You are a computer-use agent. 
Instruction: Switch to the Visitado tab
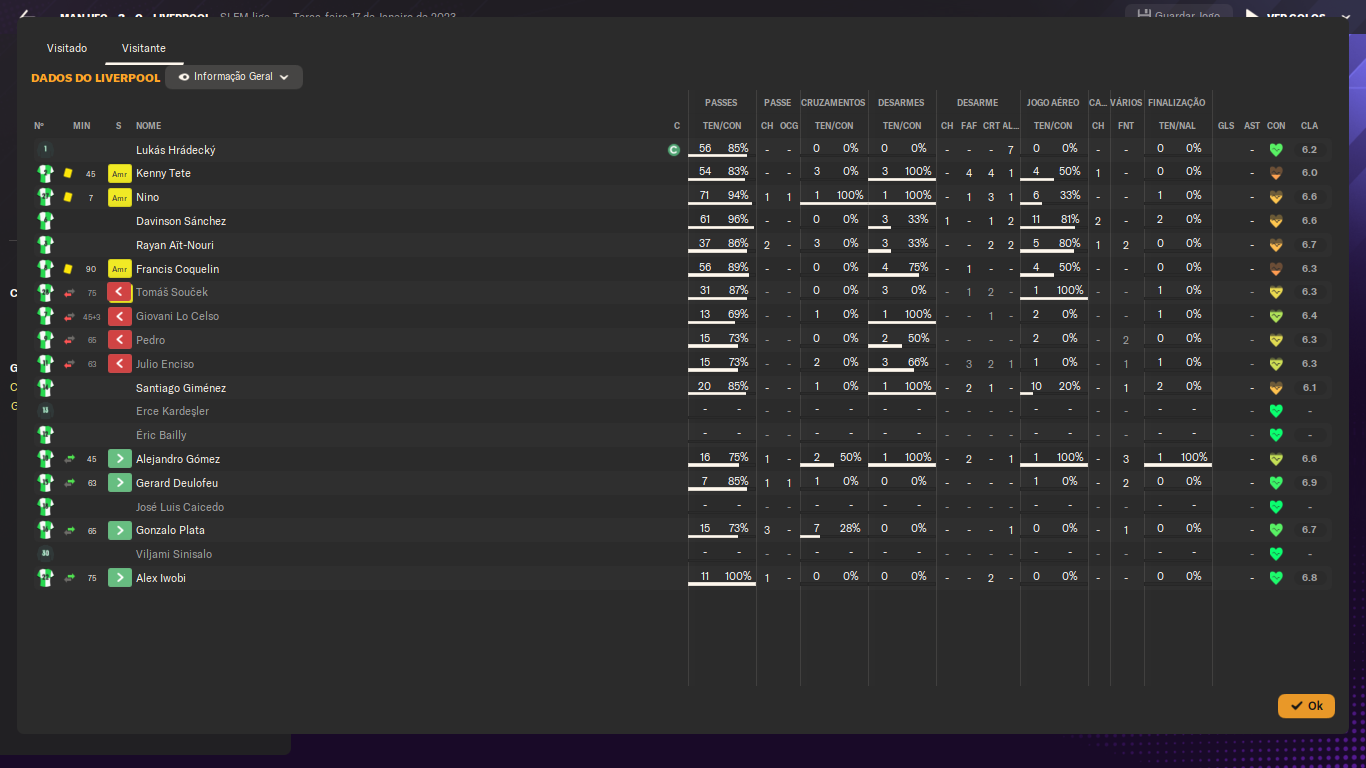[x=67, y=48]
